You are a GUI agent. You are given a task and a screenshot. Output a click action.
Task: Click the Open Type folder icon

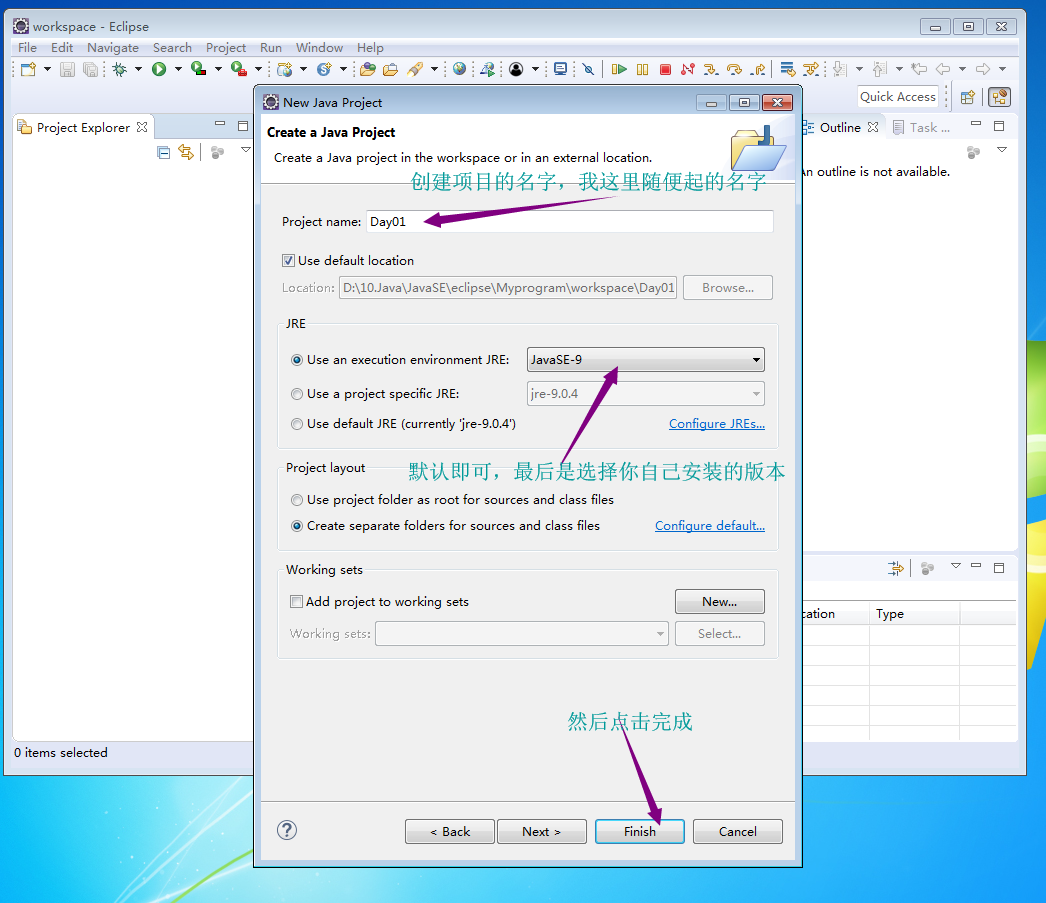pyautogui.click(x=368, y=69)
